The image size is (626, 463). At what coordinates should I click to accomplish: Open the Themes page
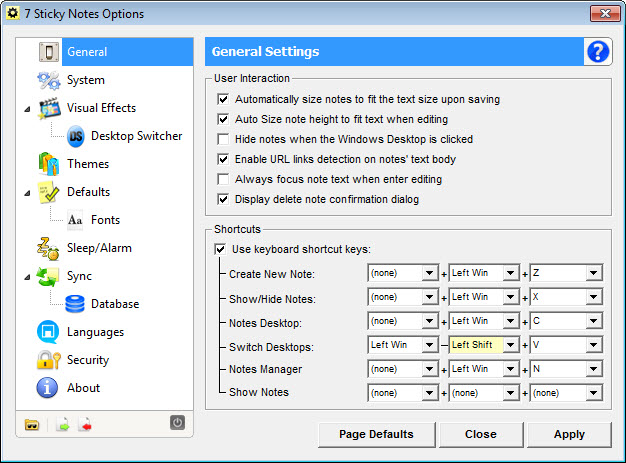(x=88, y=164)
